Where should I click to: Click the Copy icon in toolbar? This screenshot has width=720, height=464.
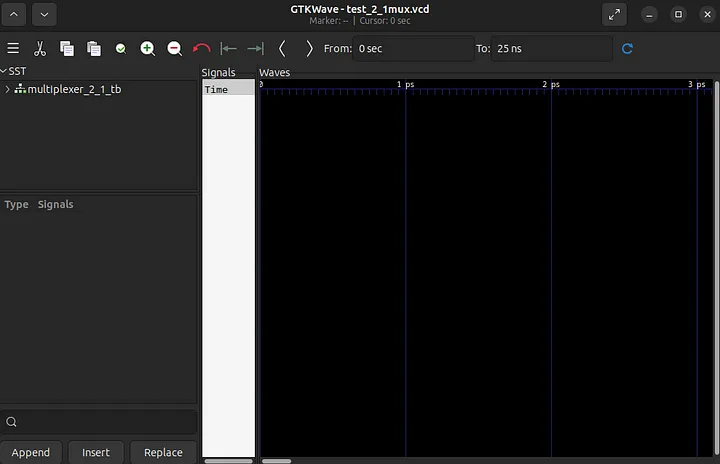[x=67, y=48]
